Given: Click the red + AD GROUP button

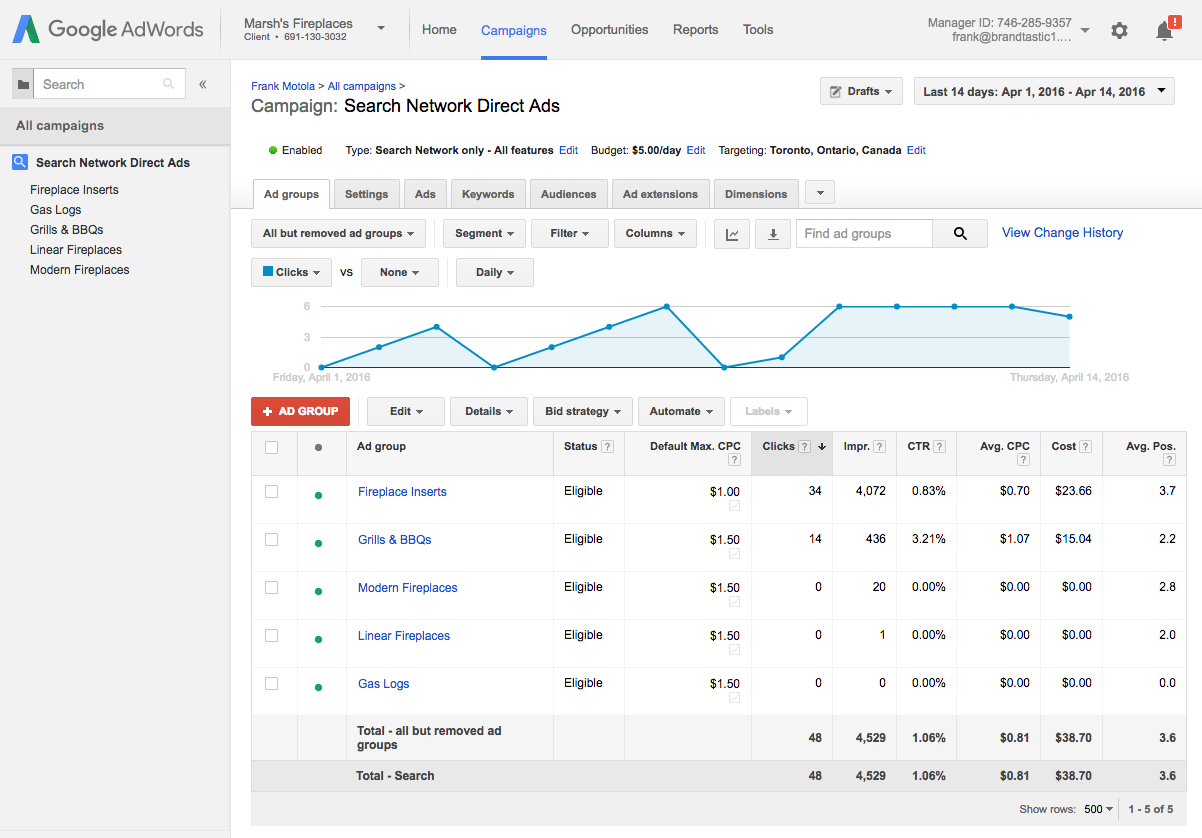Looking at the screenshot, I should tap(300, 411).
